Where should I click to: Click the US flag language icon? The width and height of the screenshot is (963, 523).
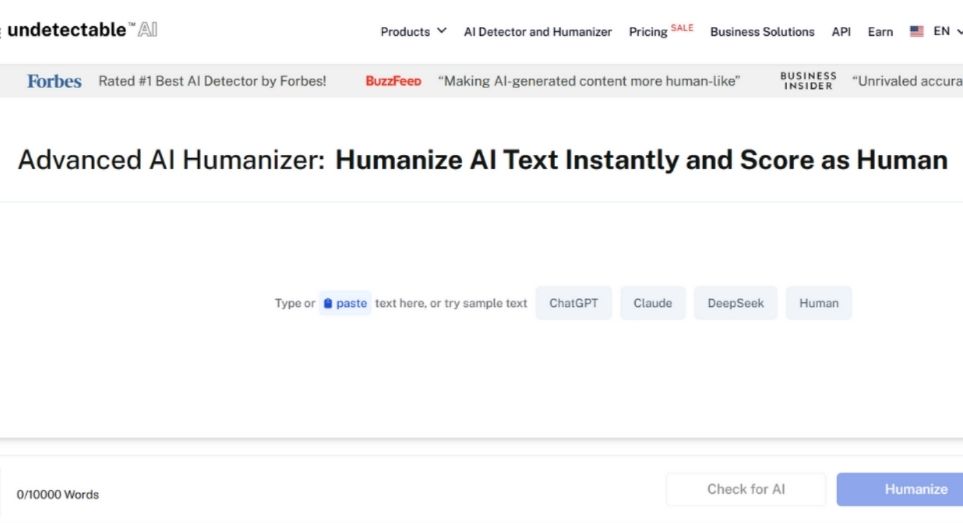pyautogui.click(x=916, y=31)
